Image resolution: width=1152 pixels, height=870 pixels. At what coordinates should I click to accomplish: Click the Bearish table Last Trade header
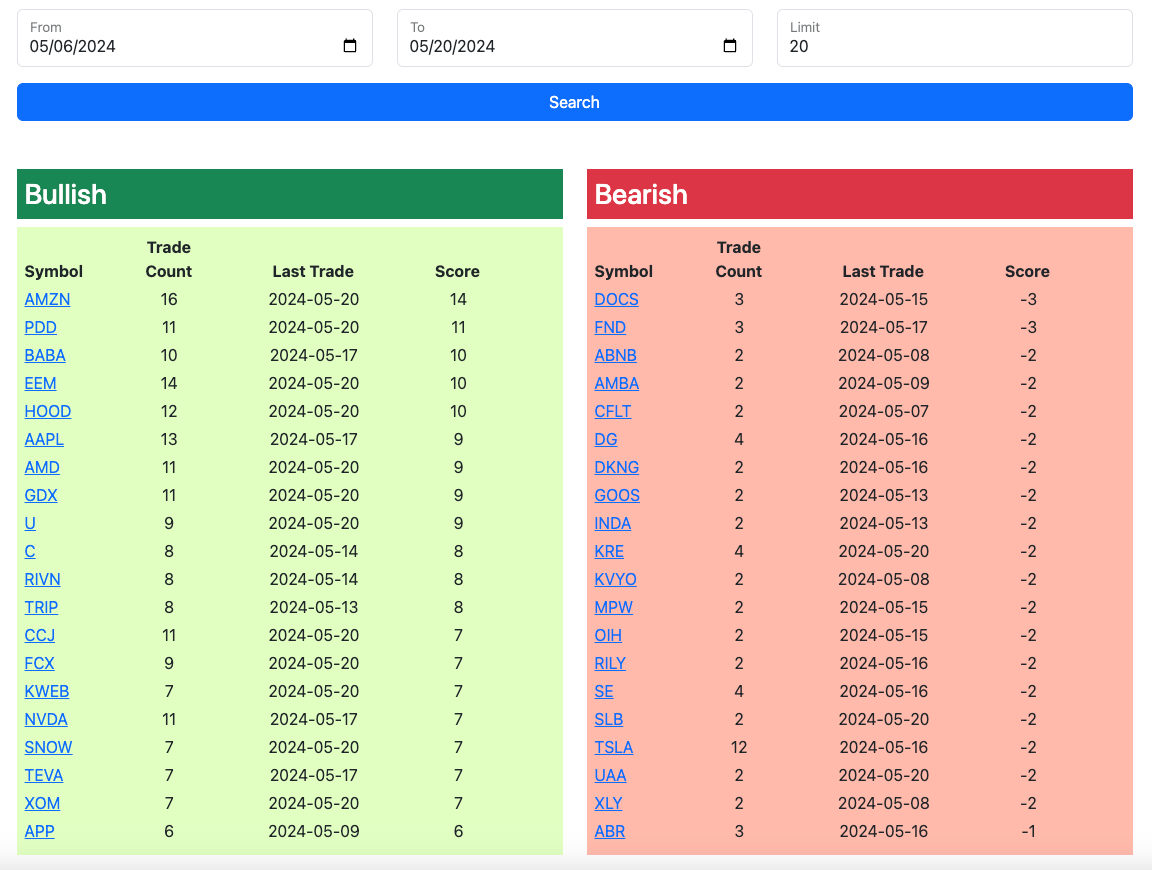pos(883,271)
